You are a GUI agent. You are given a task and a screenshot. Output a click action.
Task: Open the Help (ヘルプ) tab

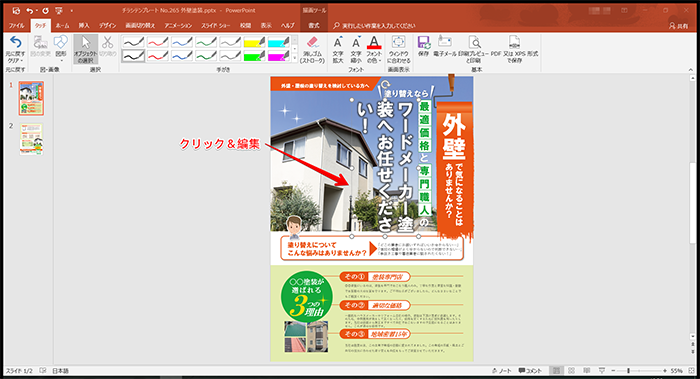(288, 25)
